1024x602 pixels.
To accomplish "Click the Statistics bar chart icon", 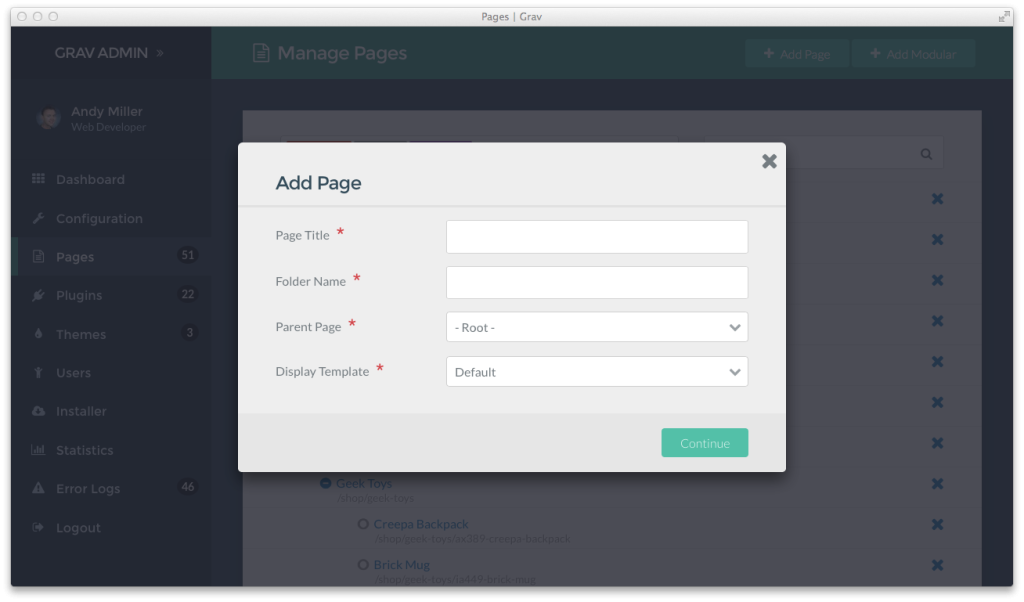I will pos(39,449).
